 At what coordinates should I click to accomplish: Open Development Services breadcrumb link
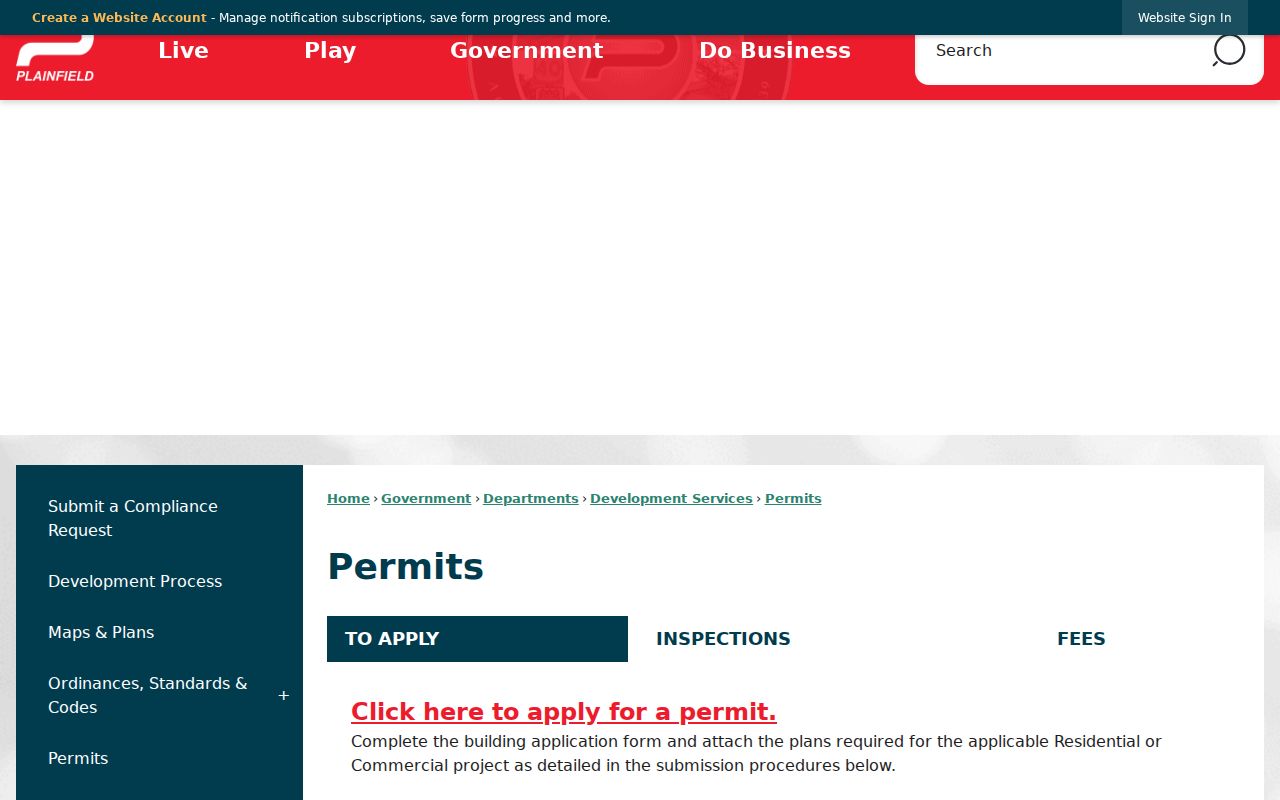pyautogui.click(x=671, y=498)
